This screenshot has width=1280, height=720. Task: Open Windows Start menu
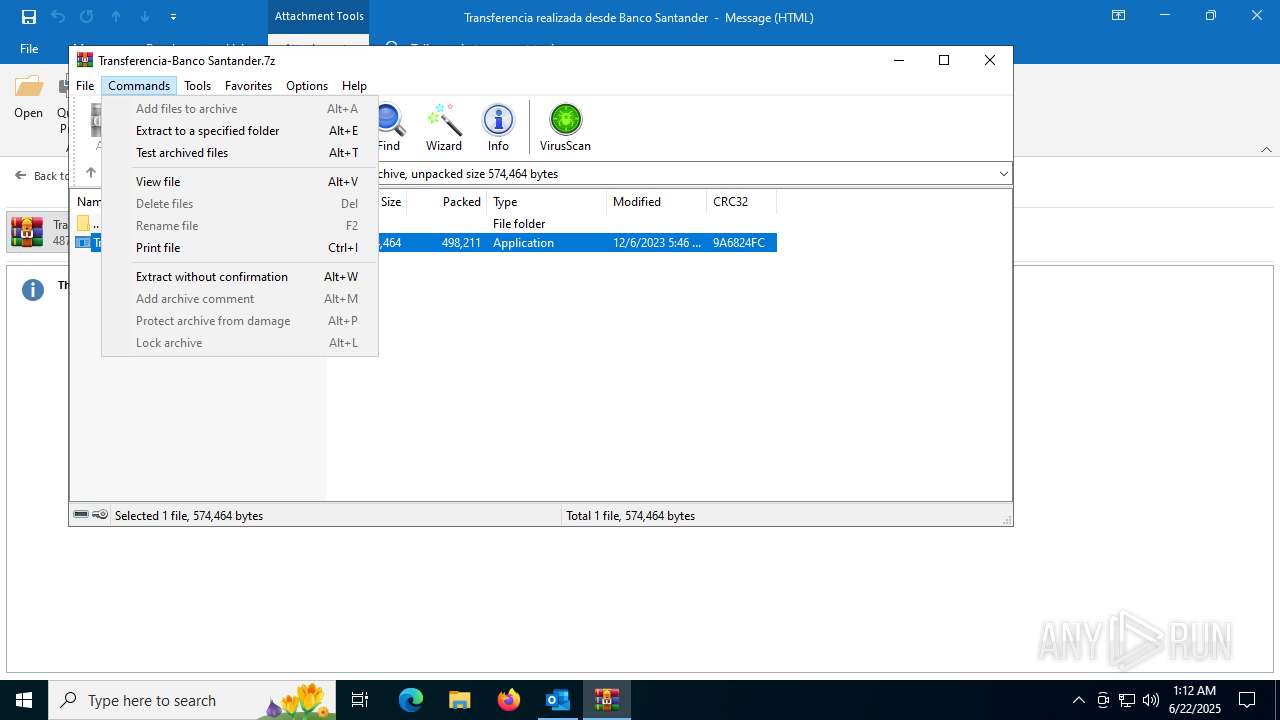[24, 700]
